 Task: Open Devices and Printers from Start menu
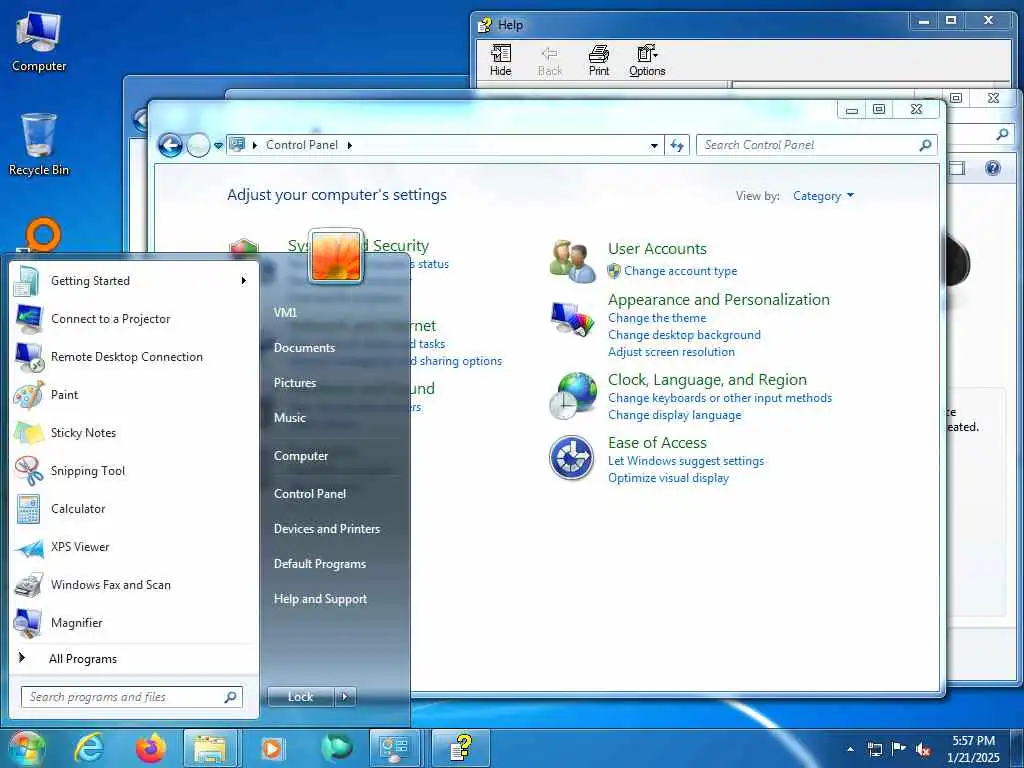(x=327, y=529)
